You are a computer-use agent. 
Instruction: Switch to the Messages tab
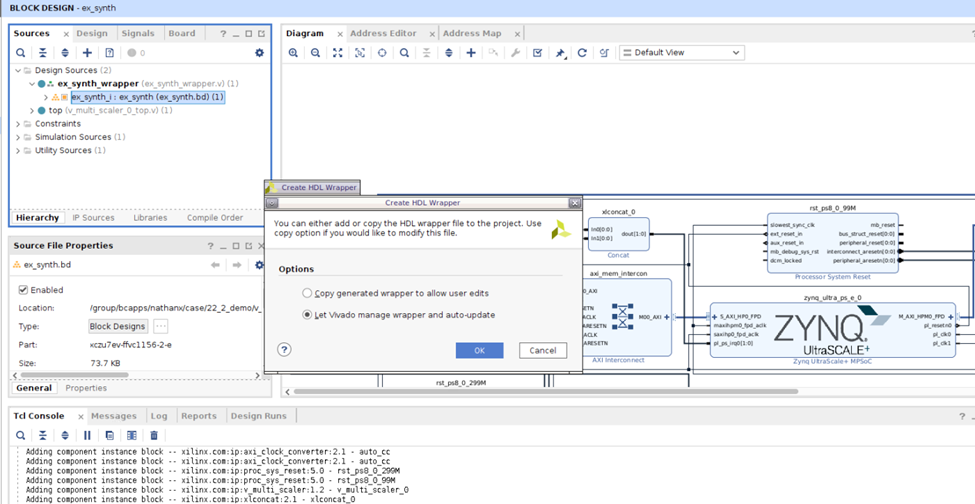click(x=113, y=416)
